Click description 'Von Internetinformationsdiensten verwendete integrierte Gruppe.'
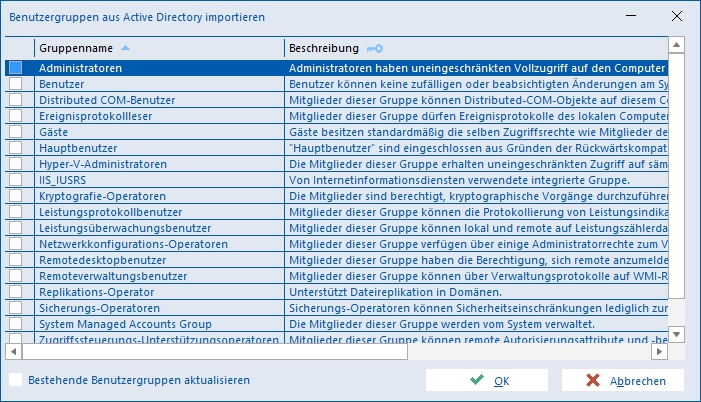This screenshot has height=402, width=701. 460,180
